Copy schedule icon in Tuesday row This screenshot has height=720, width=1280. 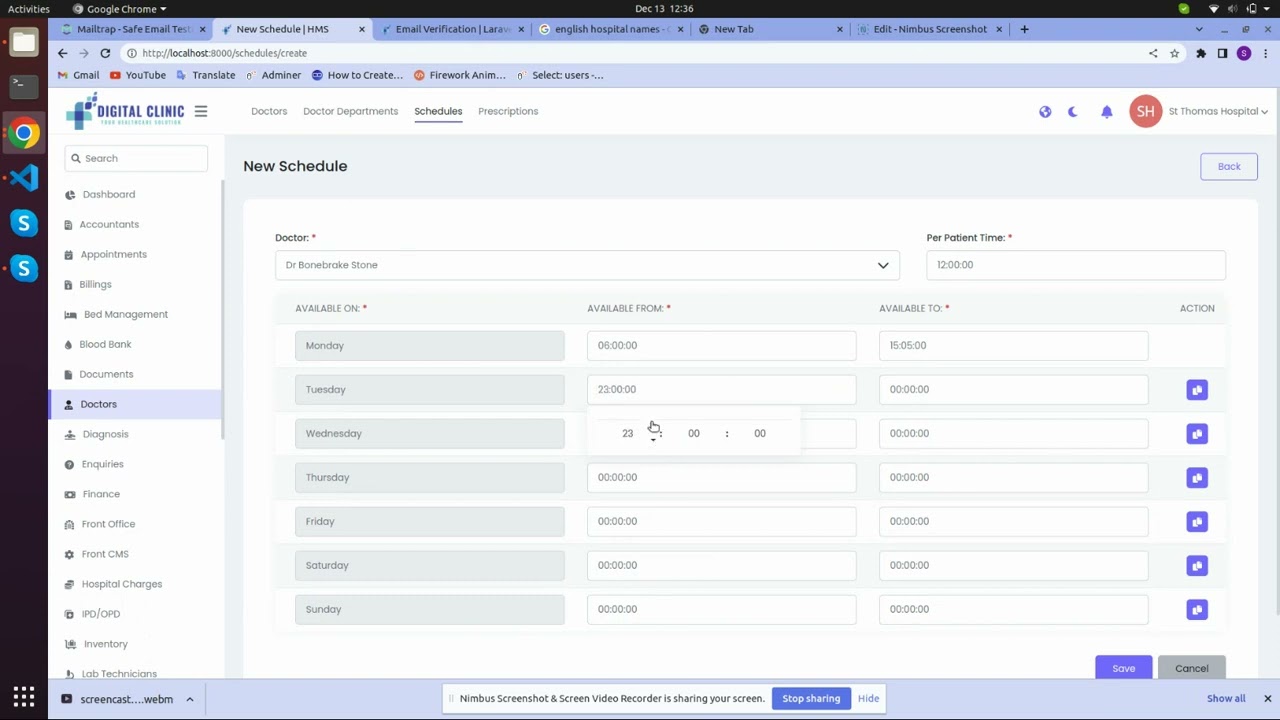pyautogui.click(x=1197, y=390)
